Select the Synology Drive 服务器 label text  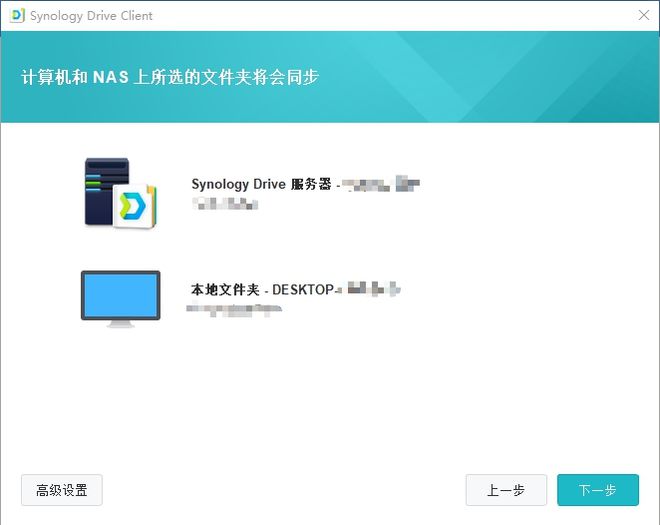(261, 184)
